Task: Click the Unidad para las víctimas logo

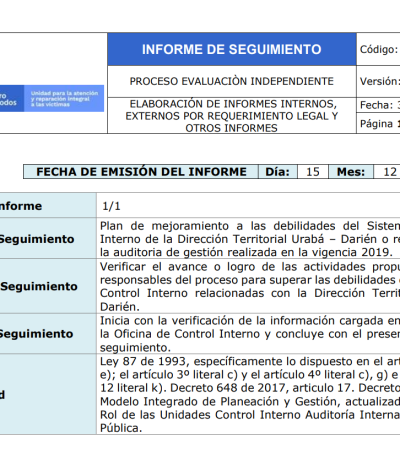Action: (x=52, y=98)
